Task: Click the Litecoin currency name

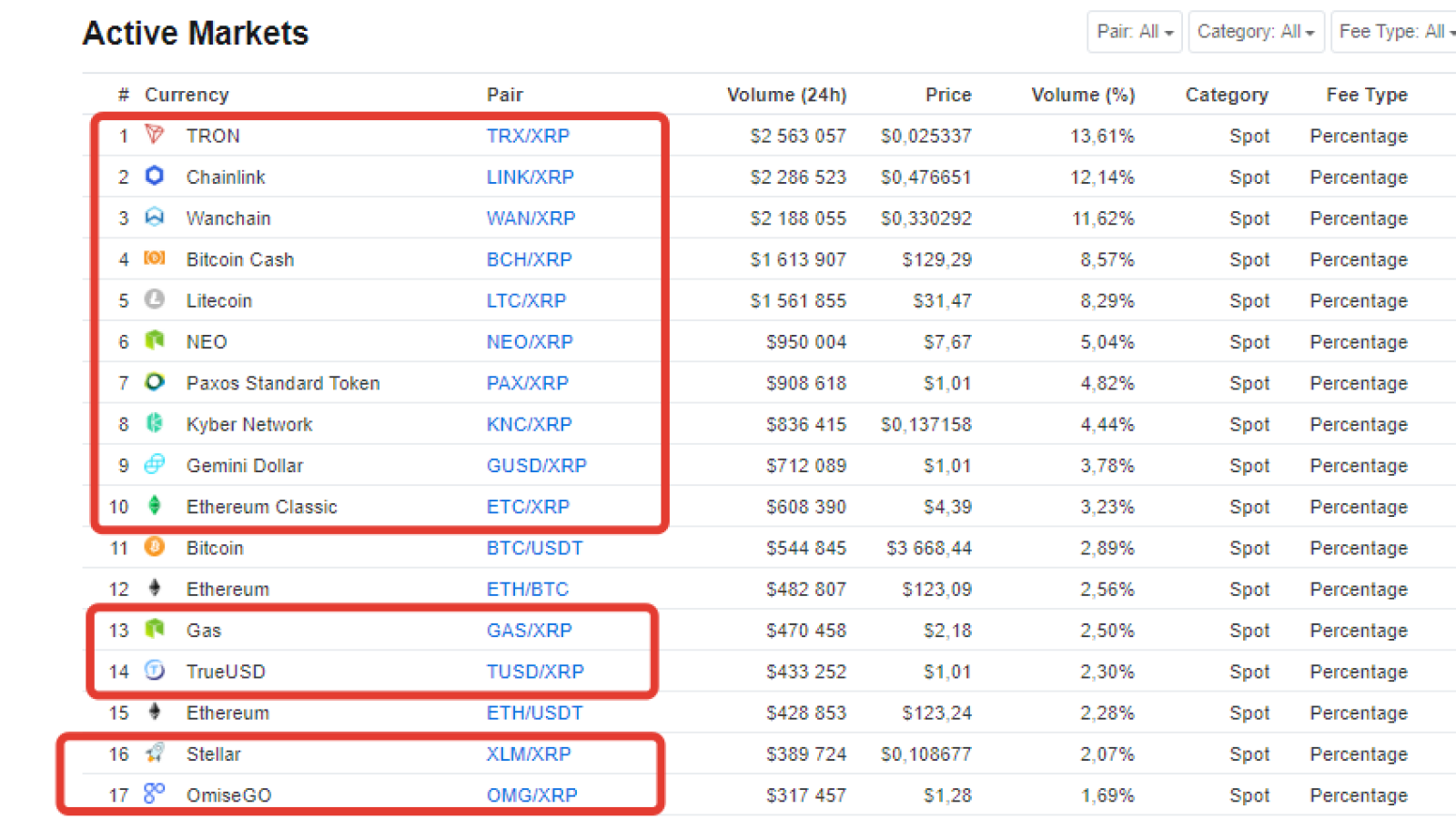Action: (219, 301)
